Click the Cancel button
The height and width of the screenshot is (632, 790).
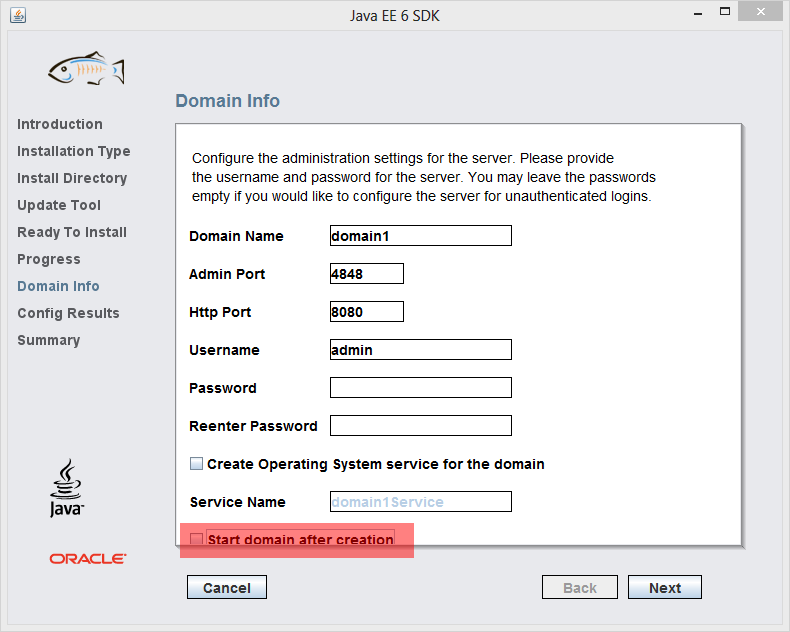[227, 587]
